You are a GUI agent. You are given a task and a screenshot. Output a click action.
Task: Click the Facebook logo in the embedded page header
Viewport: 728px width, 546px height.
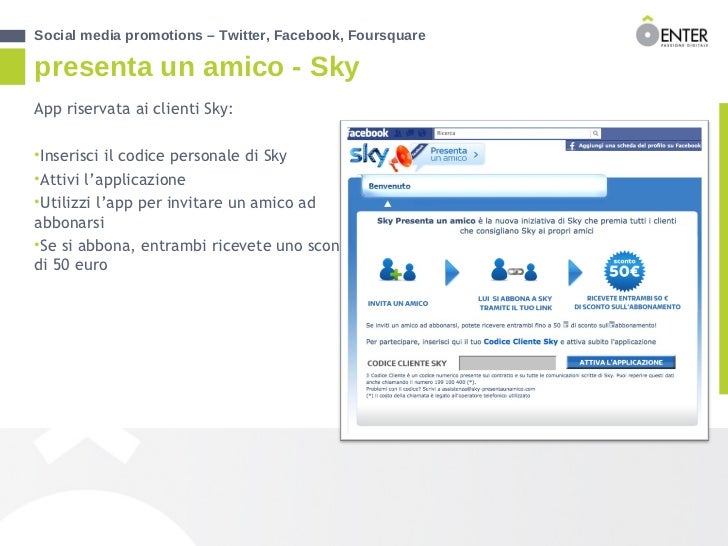[368, 133]
